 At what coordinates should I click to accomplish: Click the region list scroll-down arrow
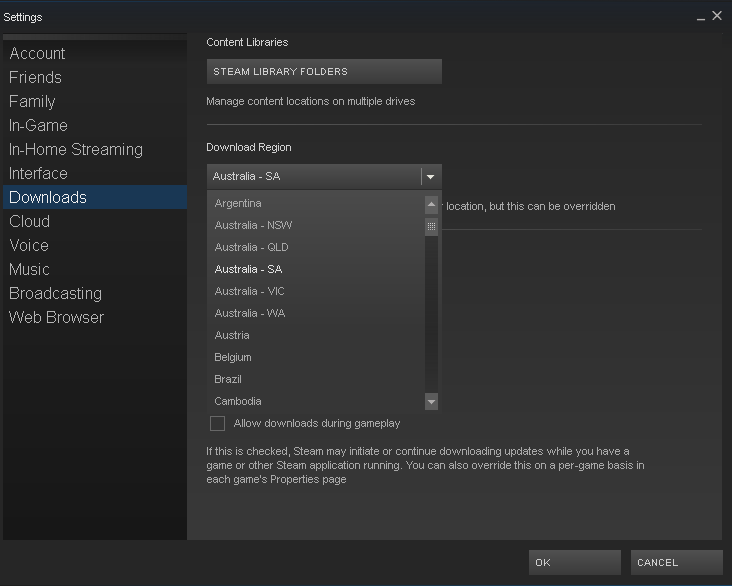coord(431,401)
